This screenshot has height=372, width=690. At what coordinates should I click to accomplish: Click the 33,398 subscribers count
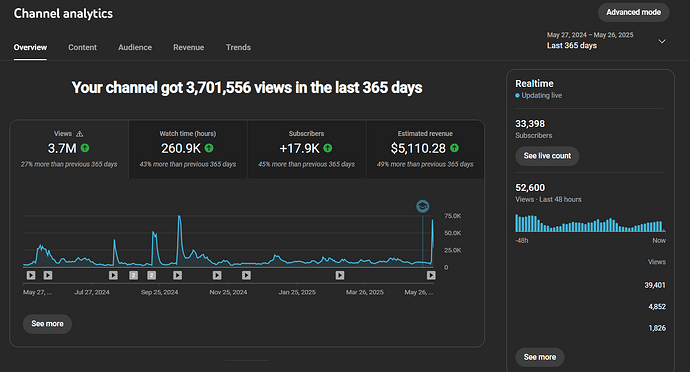[530, 124]
